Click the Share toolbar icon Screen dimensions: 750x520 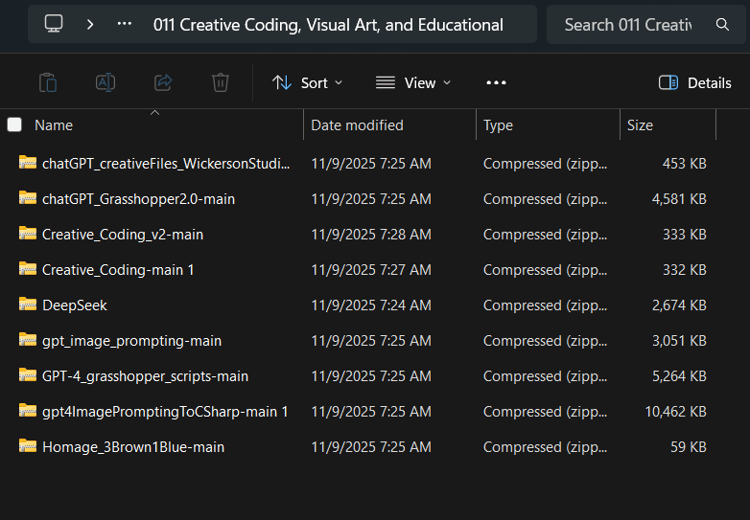(x=163, y=83)
